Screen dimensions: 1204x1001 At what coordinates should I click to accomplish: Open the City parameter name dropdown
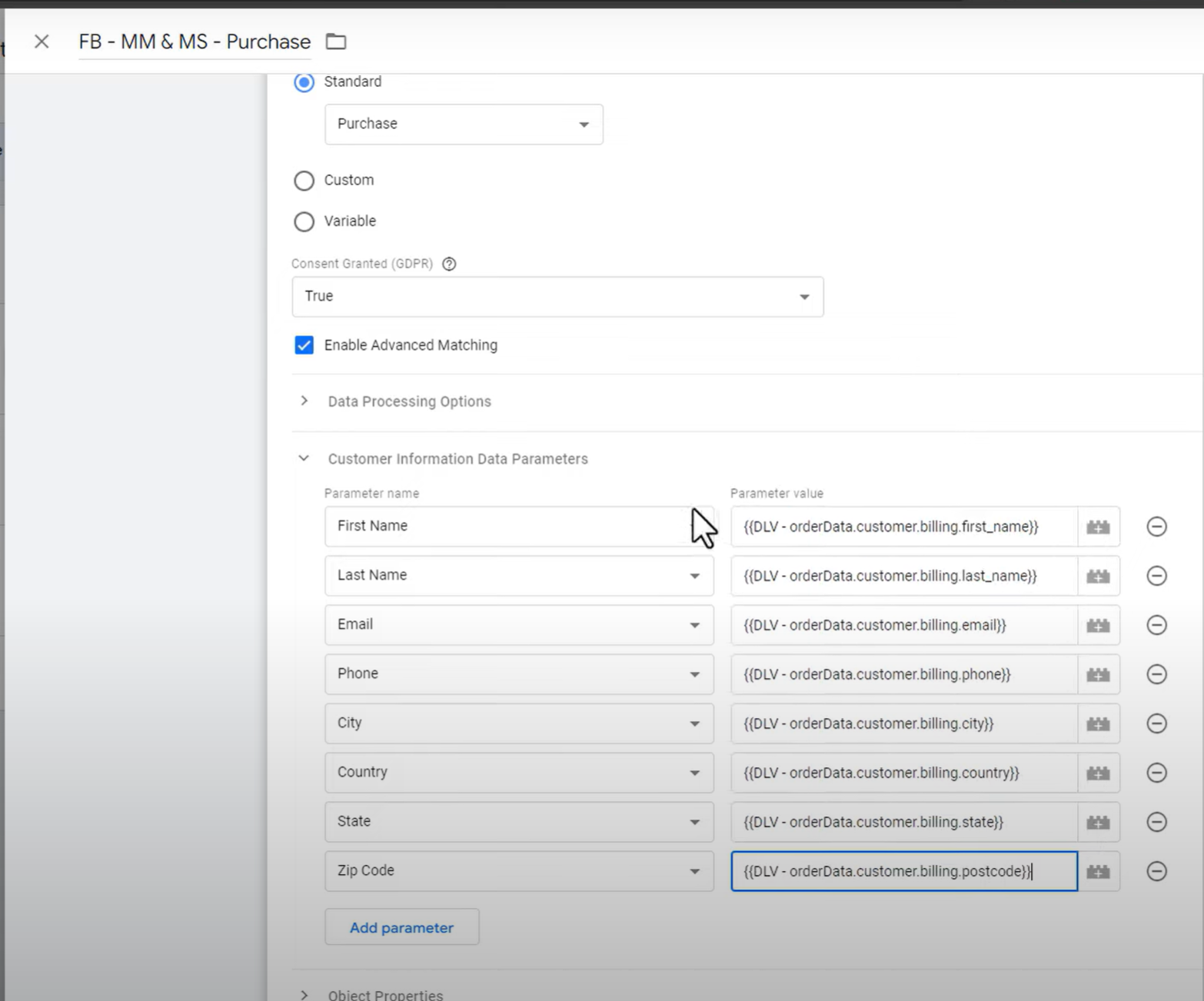click(x=519, y=723)
